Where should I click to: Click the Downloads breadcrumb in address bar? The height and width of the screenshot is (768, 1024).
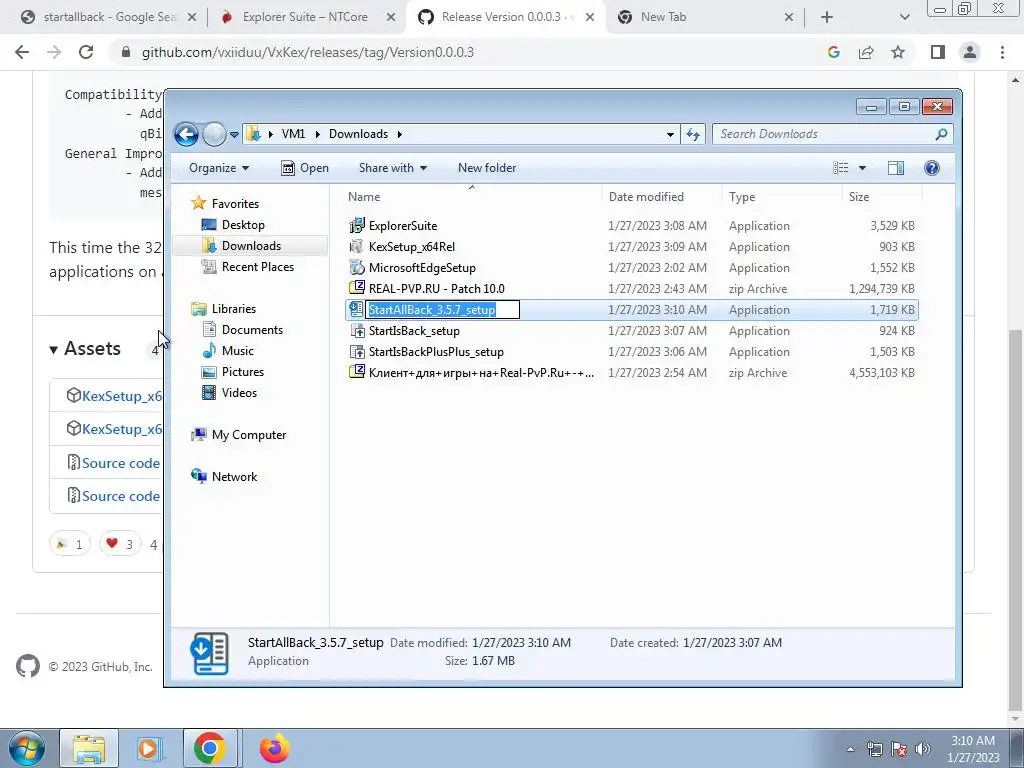pyautogui.click(x=358, y=134)
